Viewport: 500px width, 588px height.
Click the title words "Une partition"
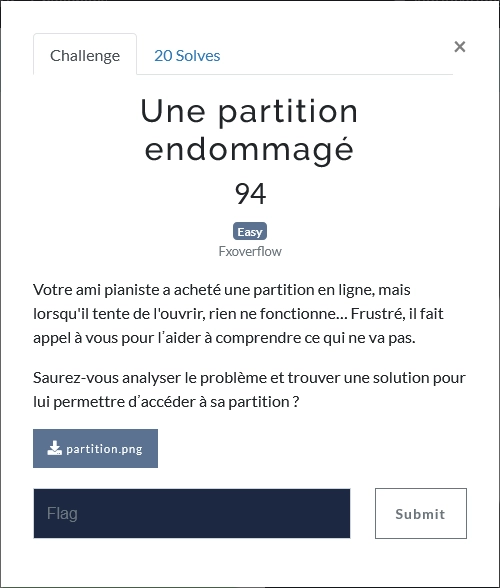(249, 111)
